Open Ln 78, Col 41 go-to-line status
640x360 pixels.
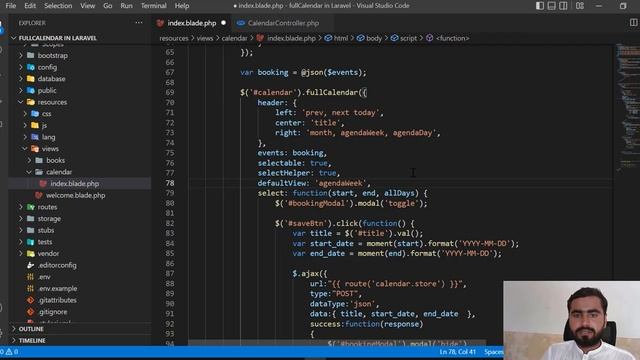pos(458,352)
